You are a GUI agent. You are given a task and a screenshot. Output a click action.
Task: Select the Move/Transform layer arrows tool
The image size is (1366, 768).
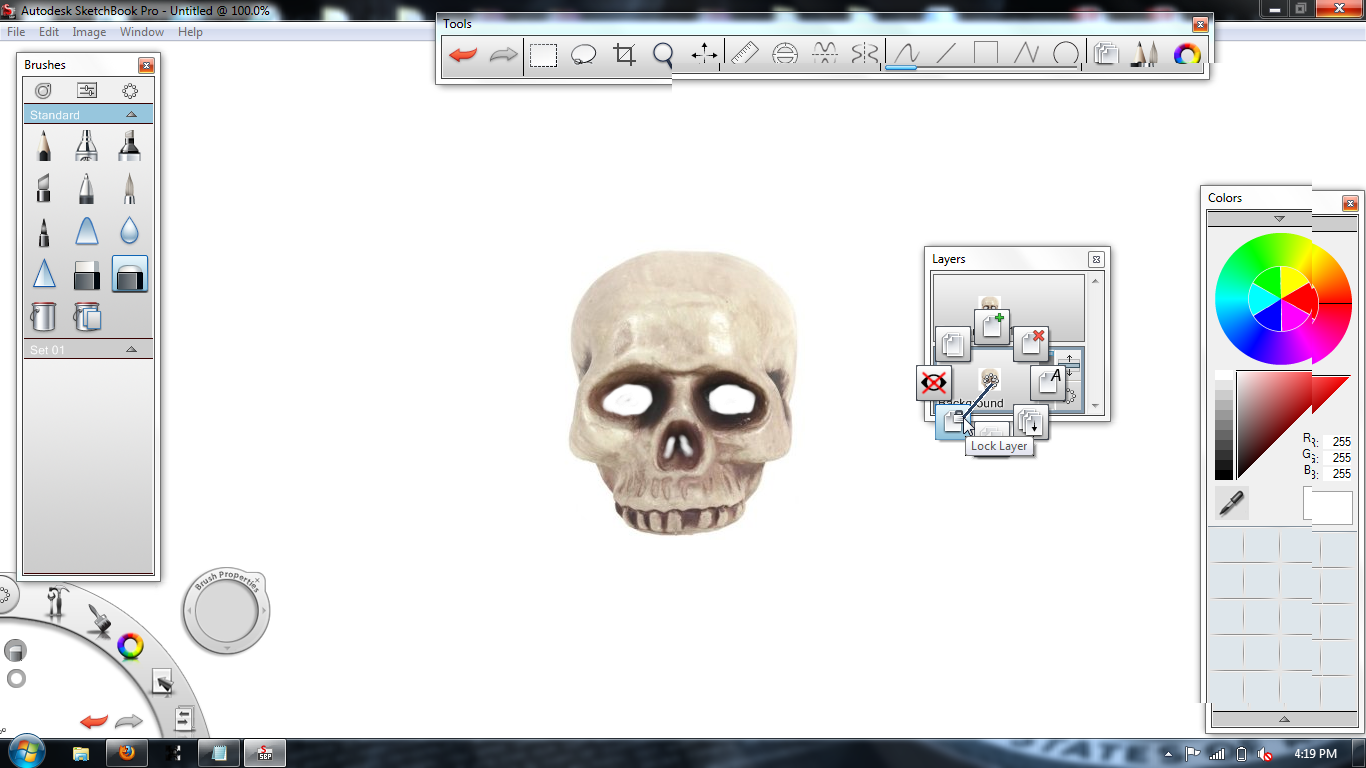[x=704, y=55]
